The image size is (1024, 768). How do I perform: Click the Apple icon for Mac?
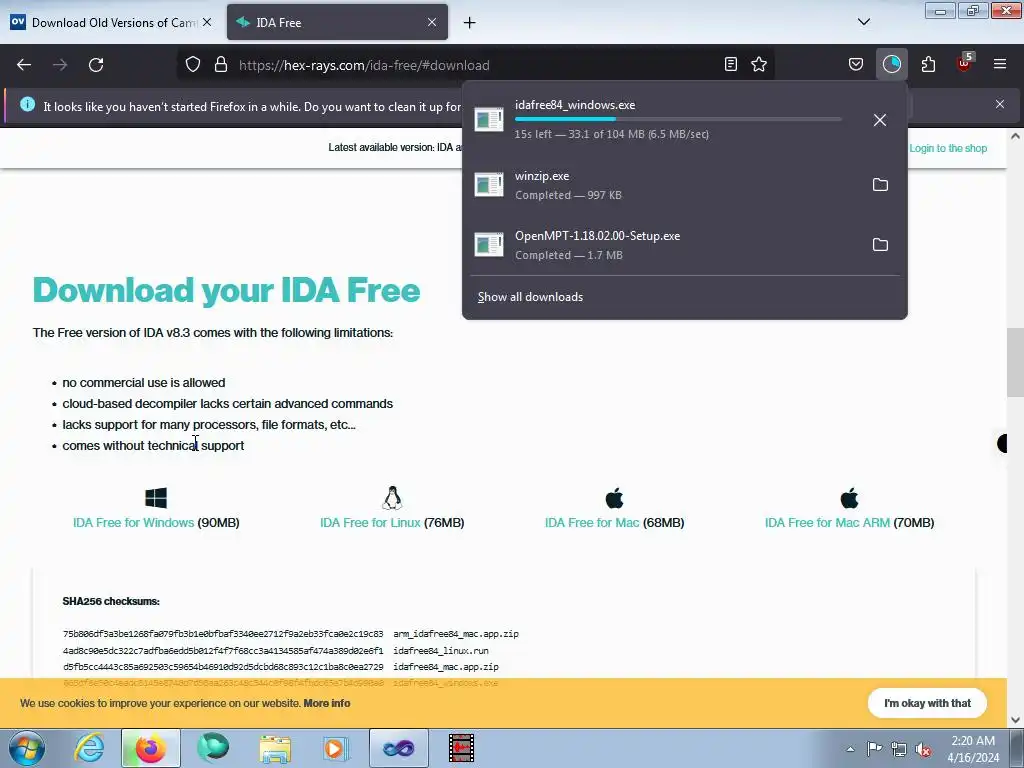[615, 498]
